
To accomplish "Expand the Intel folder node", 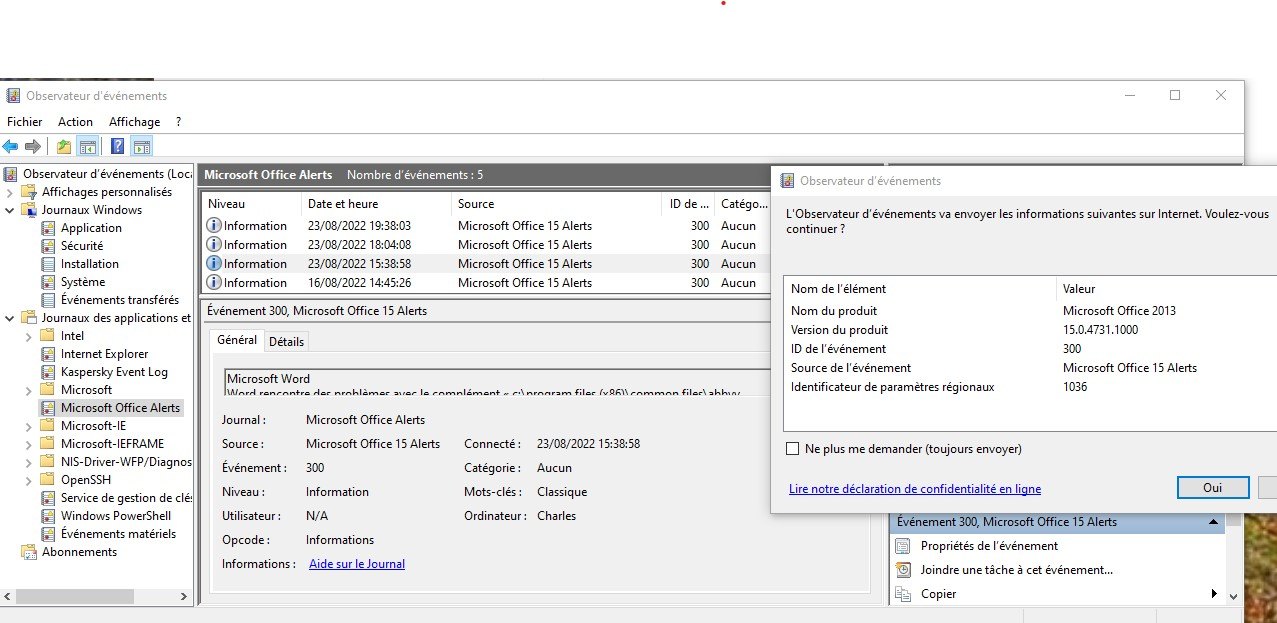I will click(29, 336).
